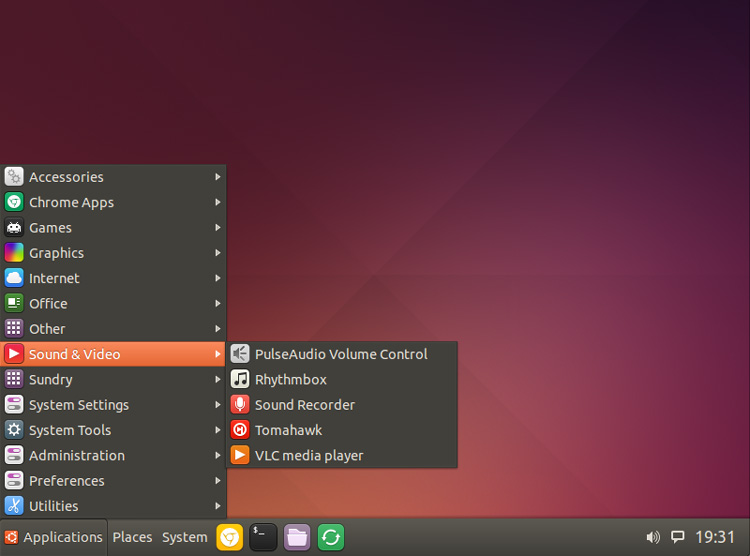Expand the System Tools submenu arrow
The width and height of the screenshot is (750, 556).
tap(218, 430)
